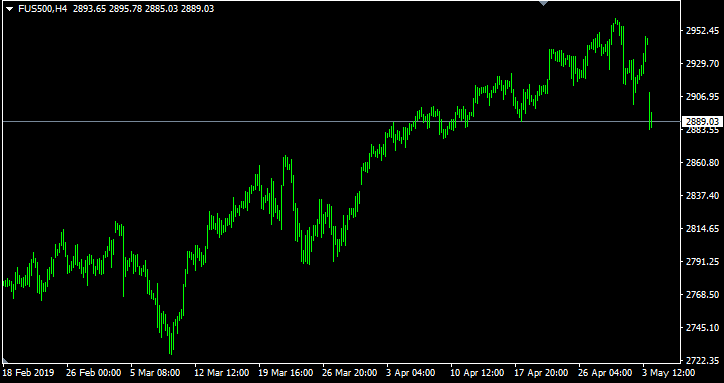Click the 2952.45 price axis label
Screen dimensions: 724x383
(x=702, y=31)
